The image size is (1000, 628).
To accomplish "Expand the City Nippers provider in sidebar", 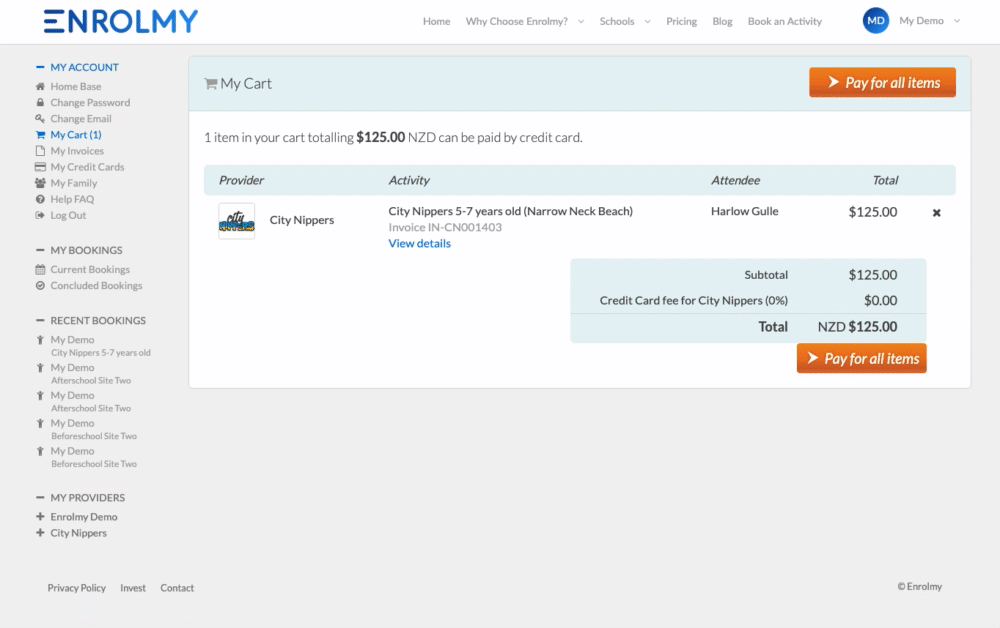I will click(x=40, y=532).
